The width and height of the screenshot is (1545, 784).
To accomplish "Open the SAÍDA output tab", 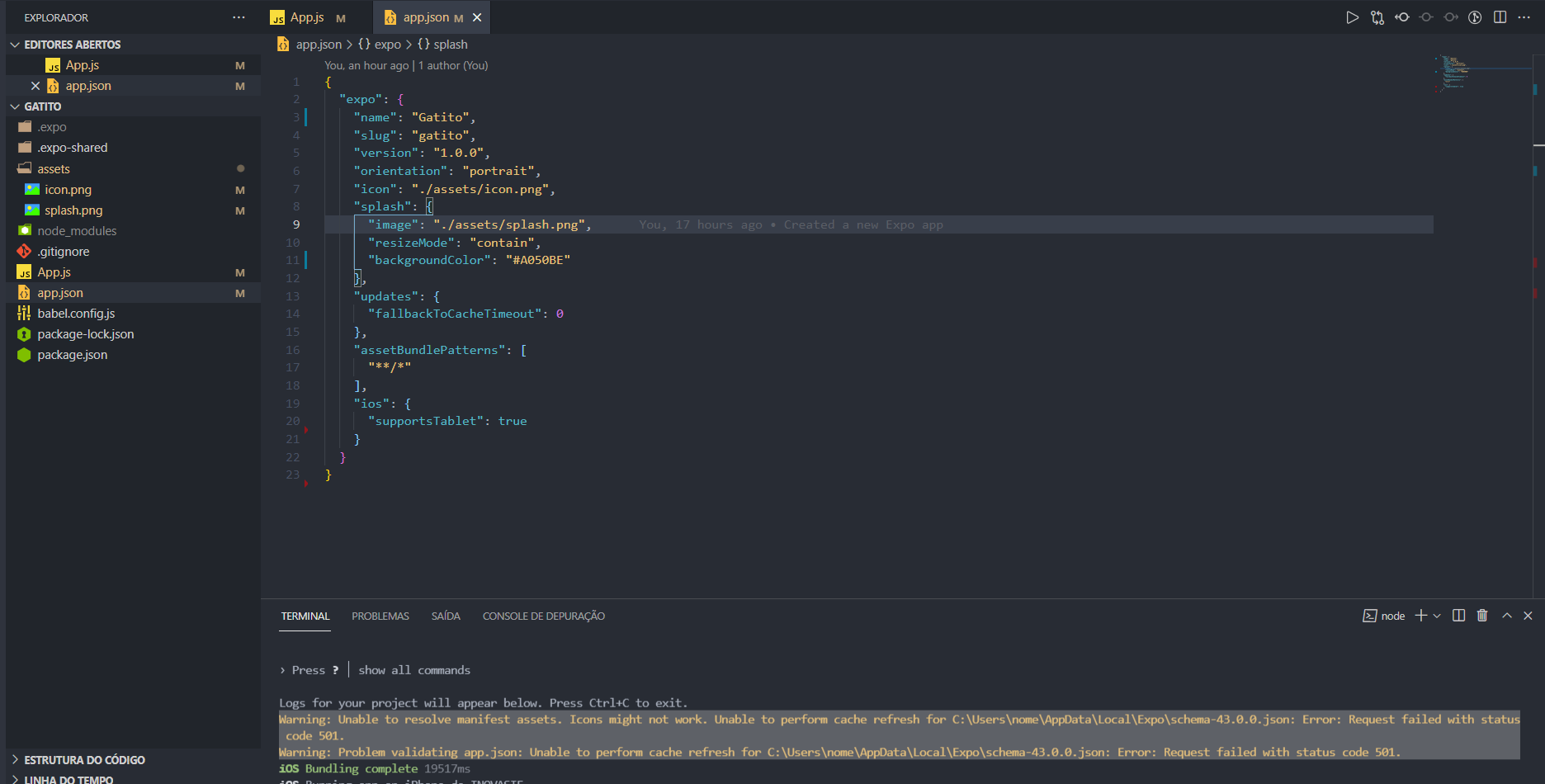I will (446, 616).
